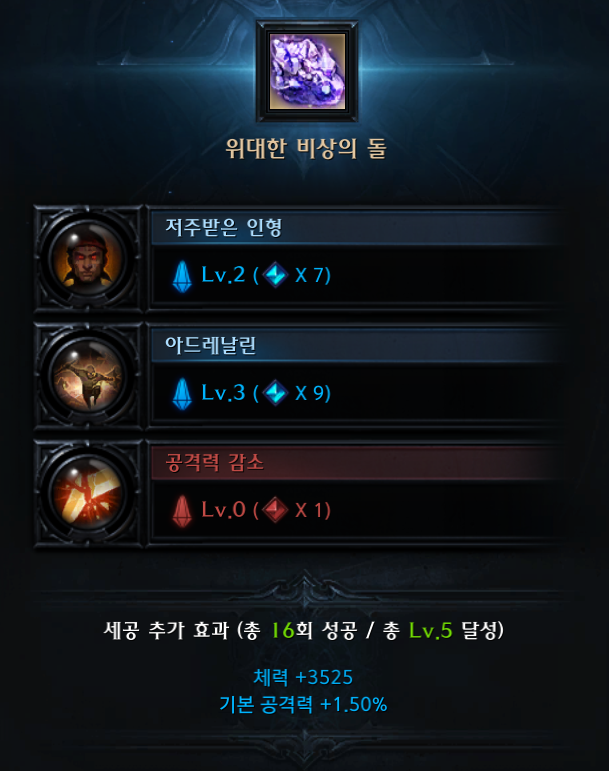The image size is (609, 771).
Task: Click the 저주받은 인형 engraving portrait icon
Action: (87, 259)
